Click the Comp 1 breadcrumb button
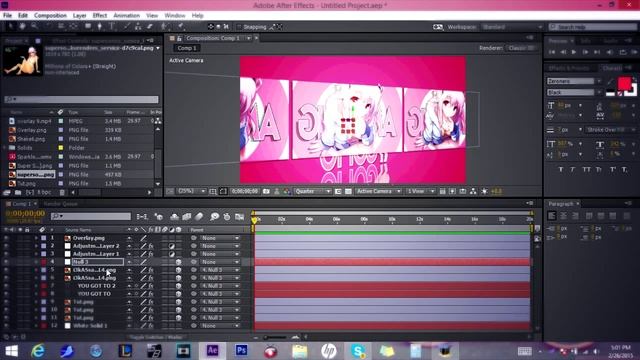 click(x=187, y=48)
